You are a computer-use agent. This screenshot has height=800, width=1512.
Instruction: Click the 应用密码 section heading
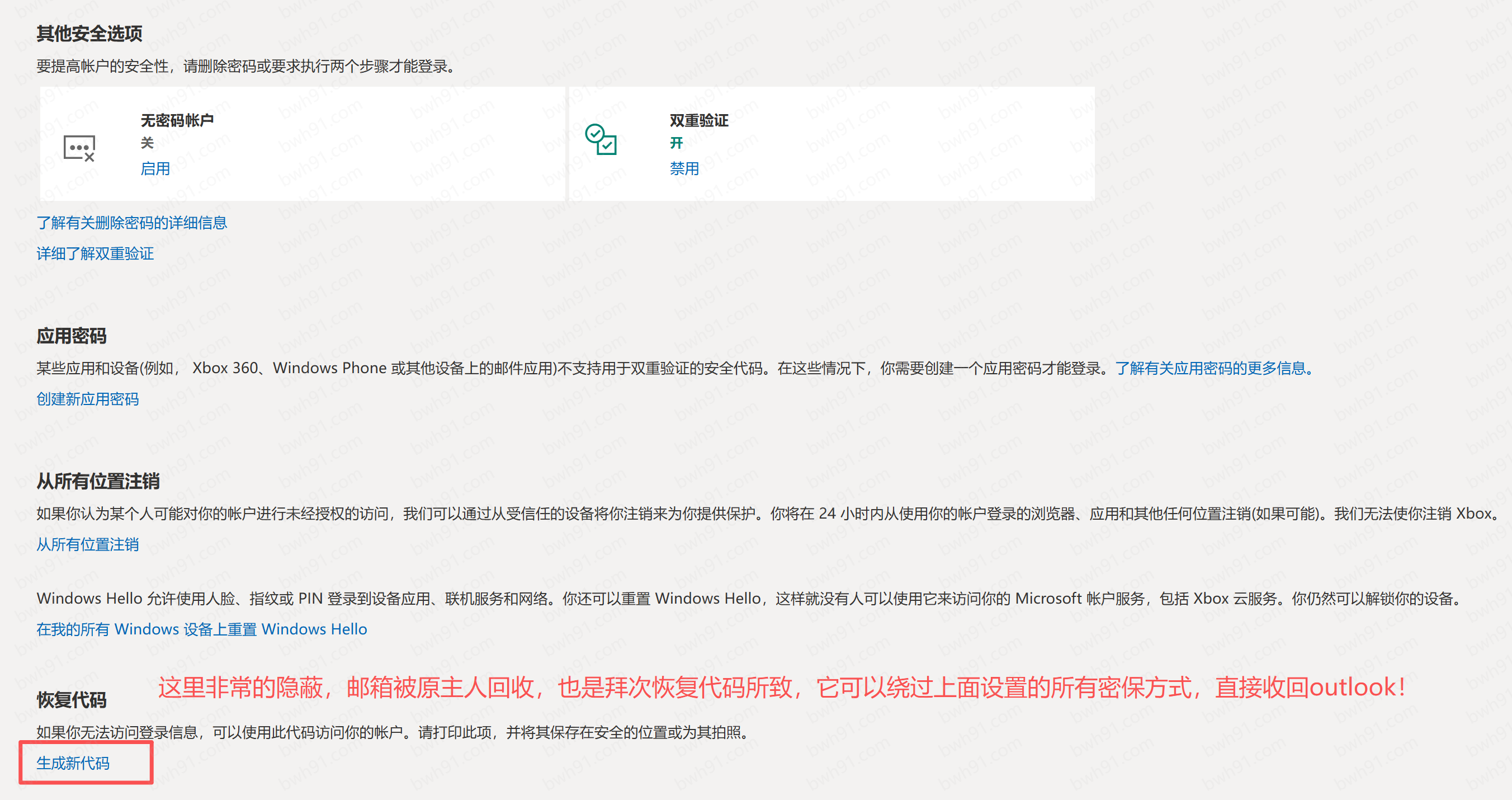[x=71, y=336]
